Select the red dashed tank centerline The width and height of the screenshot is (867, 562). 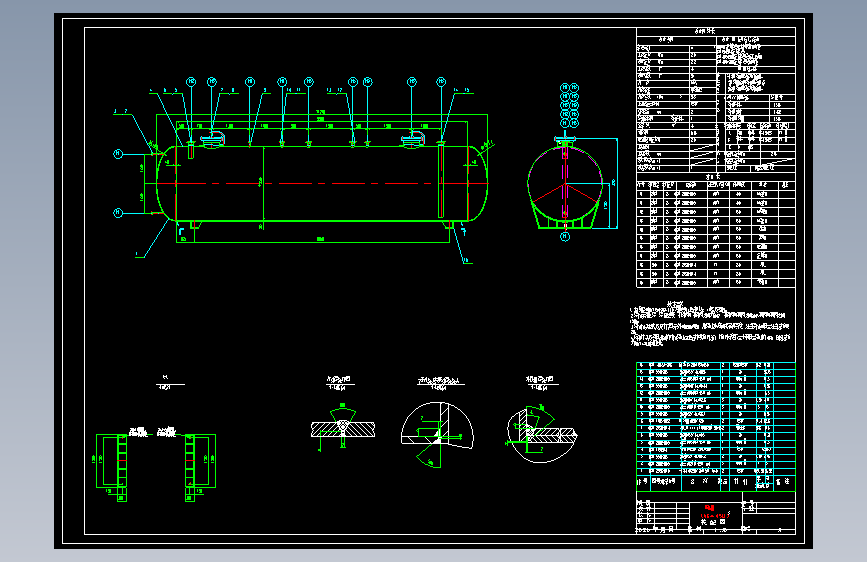[322, 183]
